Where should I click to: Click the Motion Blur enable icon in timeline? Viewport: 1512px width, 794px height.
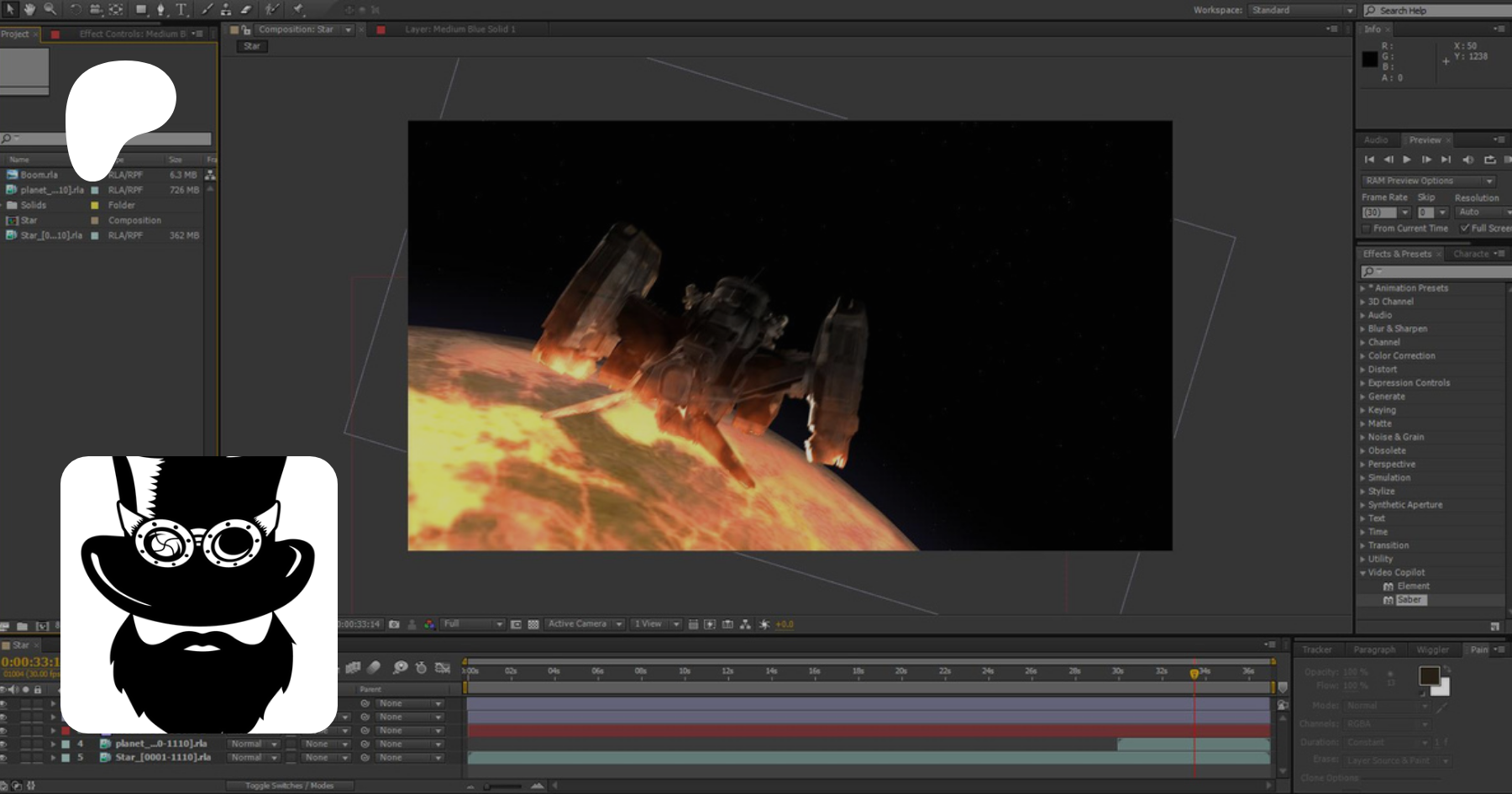tap(374, 667)
